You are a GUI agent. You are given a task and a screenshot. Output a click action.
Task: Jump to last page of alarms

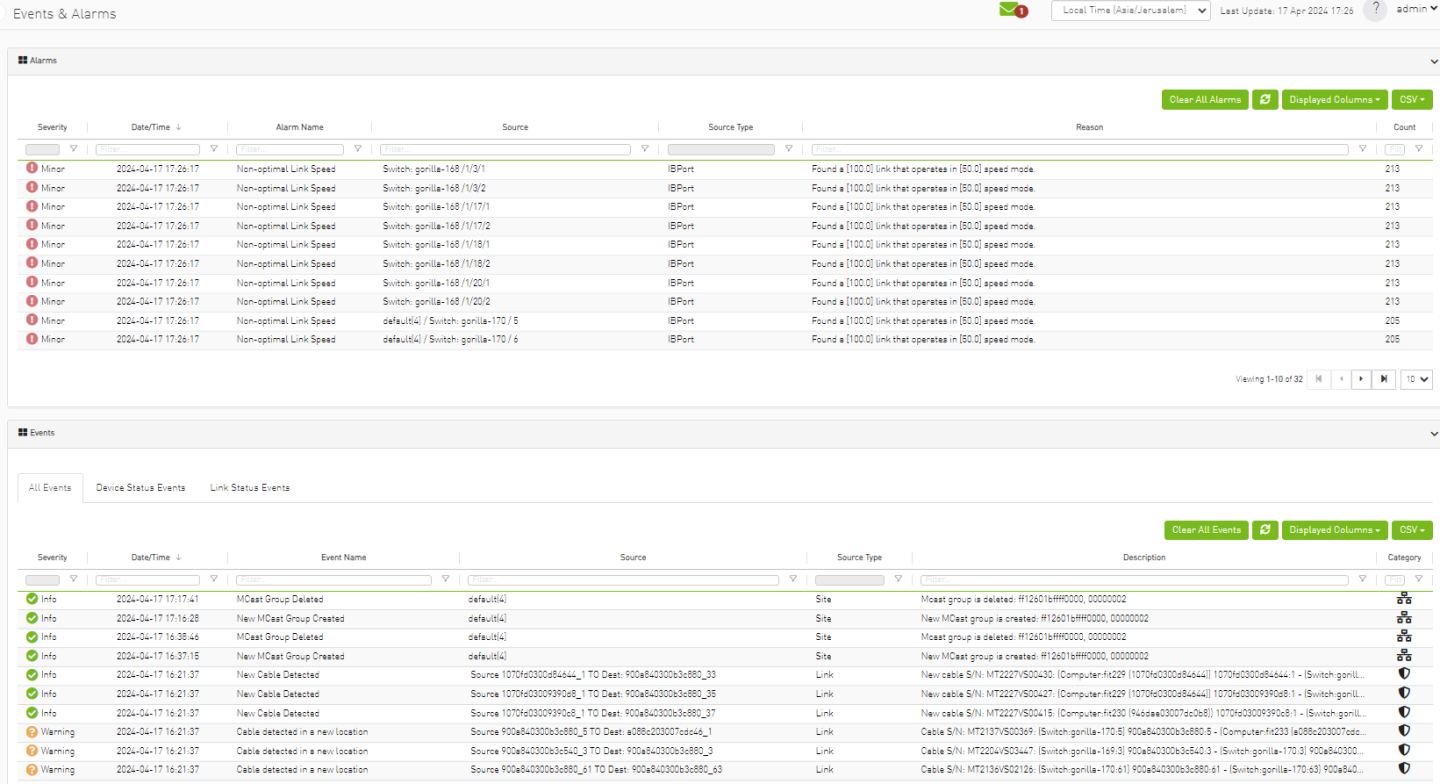[1384, 379]
